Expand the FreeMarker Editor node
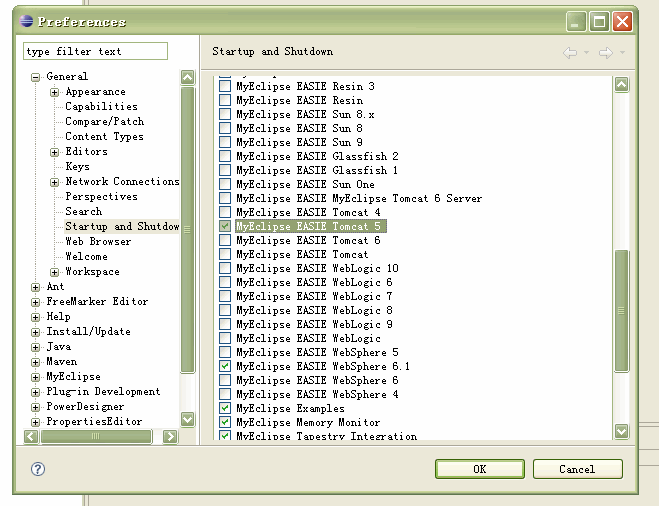The width and height of the screenshot is (659, 506). [35, 302]
